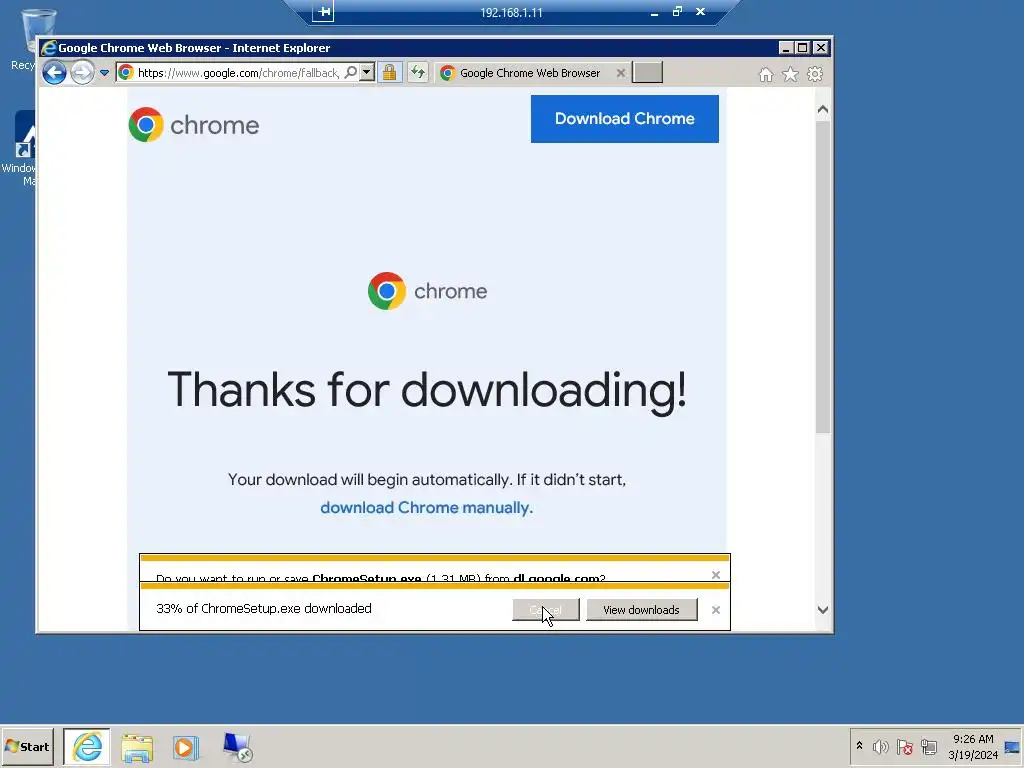Viewport: 1024px width, 768px height.
Task: Click the Show desktop button
Action: coord(1013,746)
